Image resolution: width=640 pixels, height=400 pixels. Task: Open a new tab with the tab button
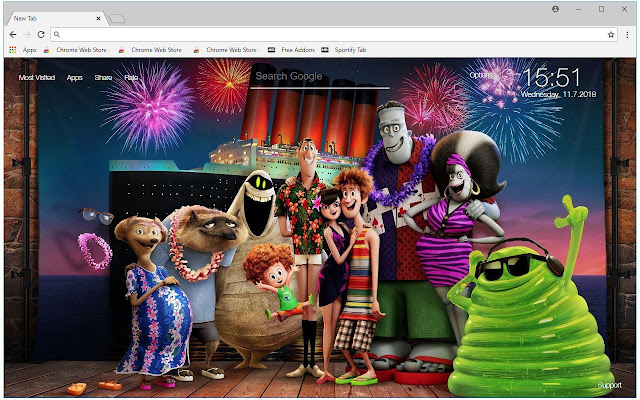pyautogui.click(x=117, y=19)
